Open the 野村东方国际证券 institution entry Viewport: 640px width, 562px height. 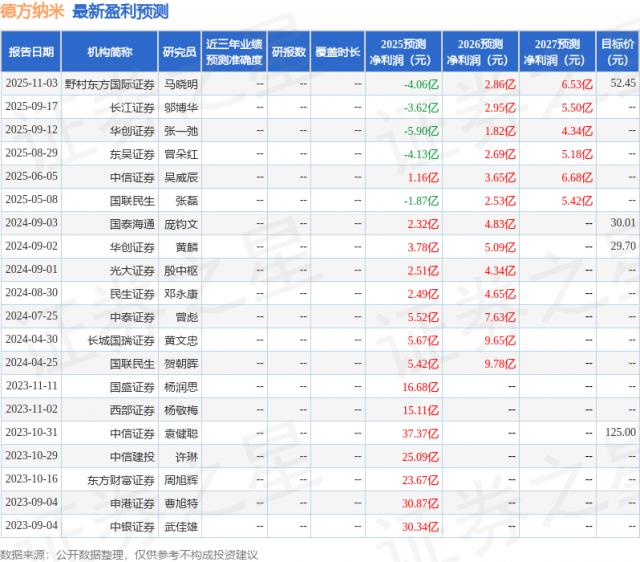pos(109,82)
